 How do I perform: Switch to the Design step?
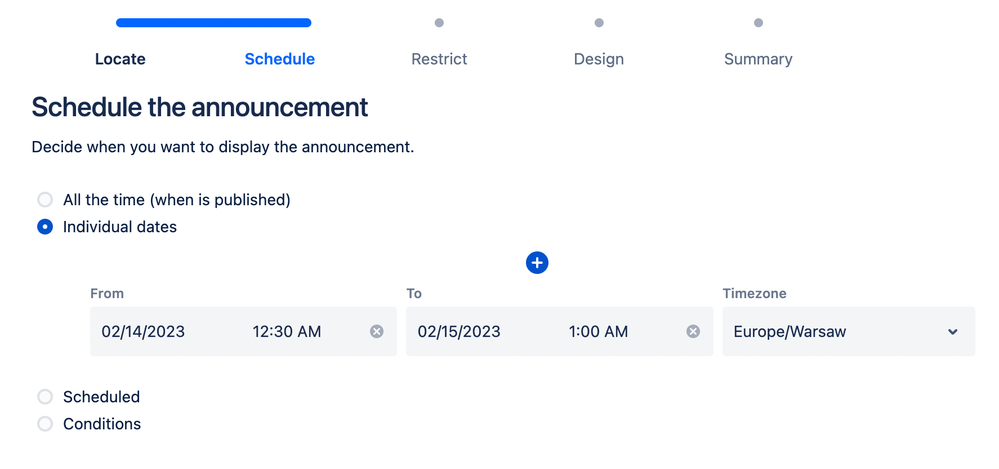pos(599,59)
